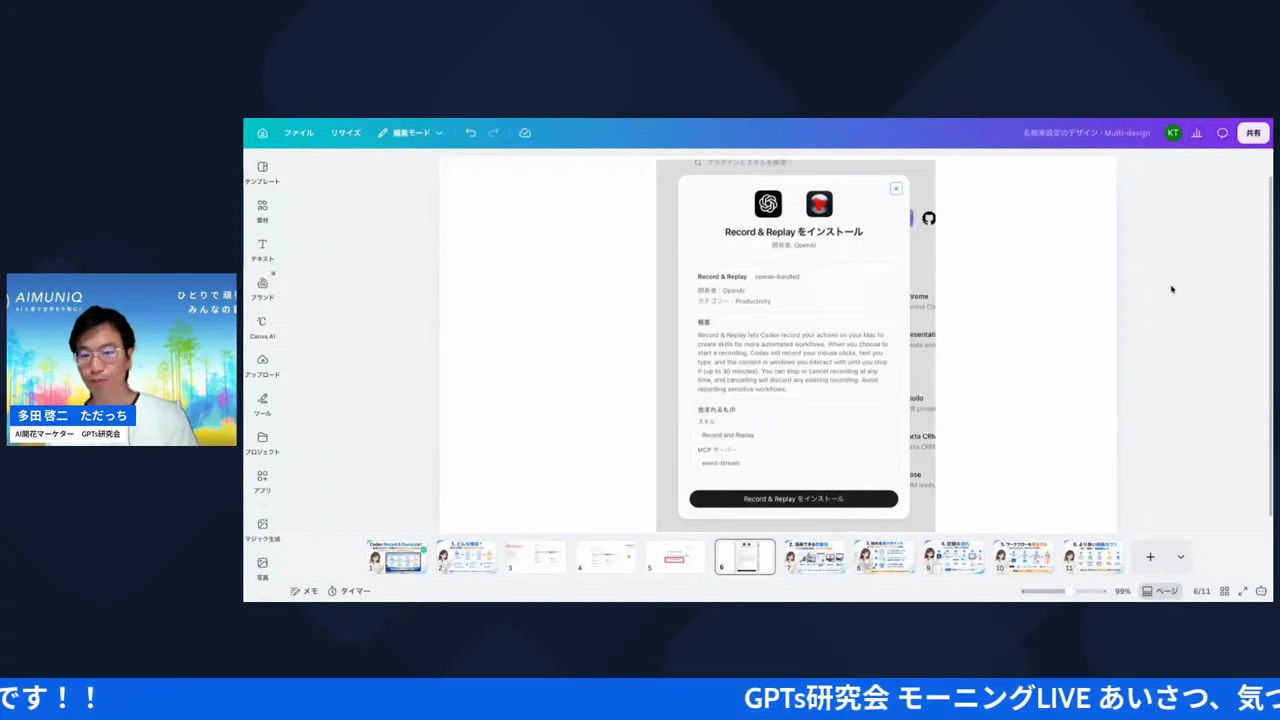
Task: Open the アプリ panel
Action: tap(262, 482)
